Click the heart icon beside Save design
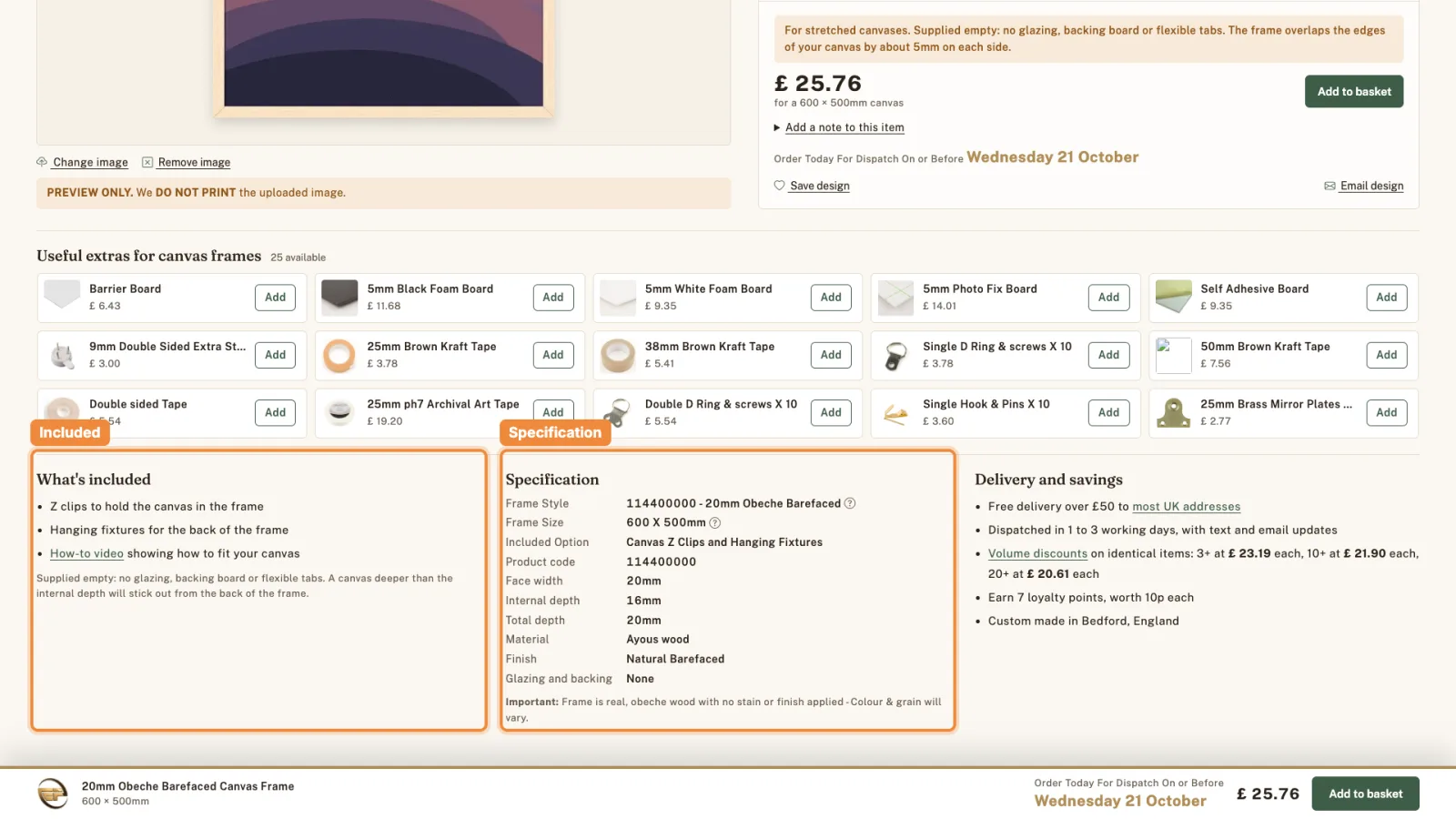1456x819 pixels. 779,186
